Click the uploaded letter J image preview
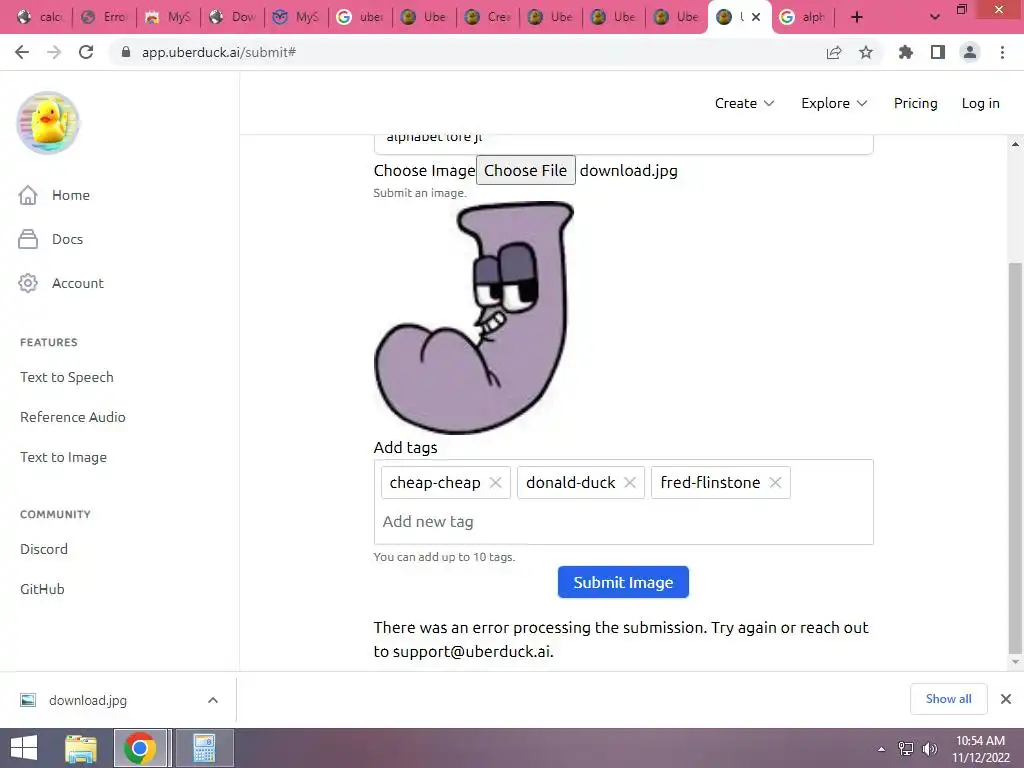1024x768 pixels. (474, 318)
